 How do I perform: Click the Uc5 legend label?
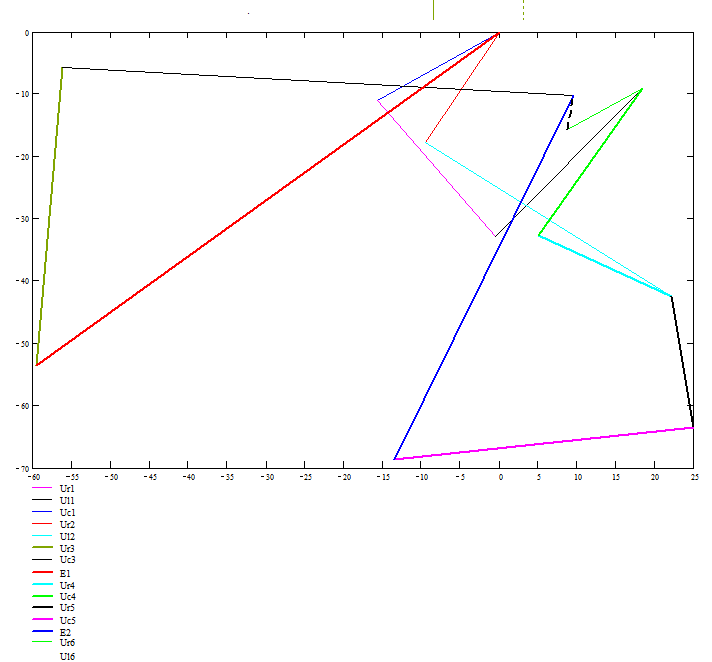67,620
